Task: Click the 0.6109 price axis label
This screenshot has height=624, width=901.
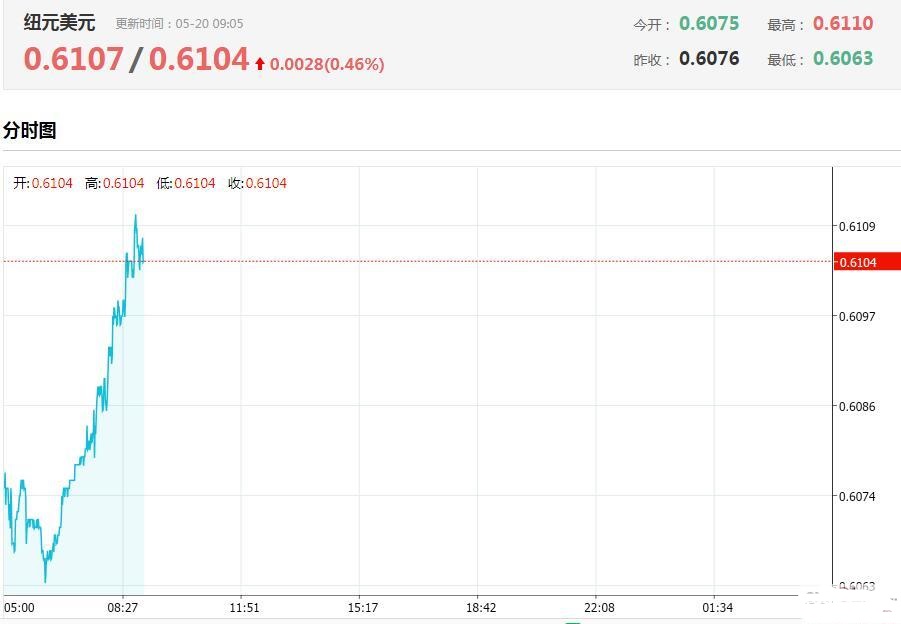Action: pos(857,226)
